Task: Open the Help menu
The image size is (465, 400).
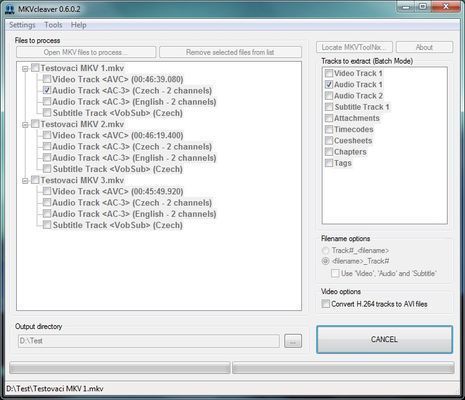Action: coord(79,25)
